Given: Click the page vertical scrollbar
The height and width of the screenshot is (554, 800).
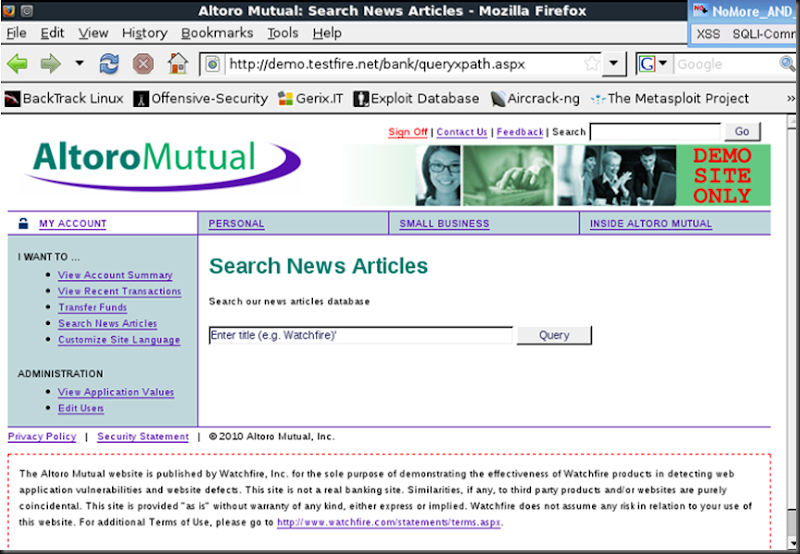Looking at the screenshot, I should (x=793, y=332).
